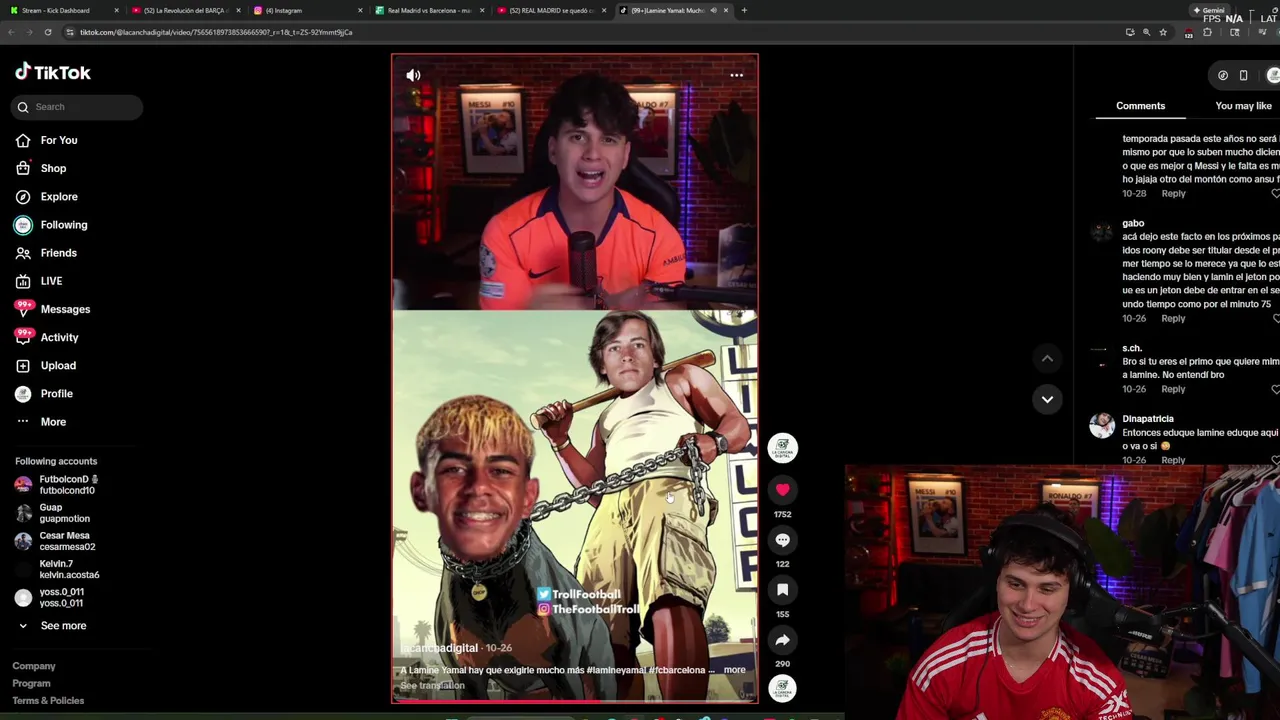Image resolution: width=1280 pixels, height=720 pixels.
Task: Reply to Dinapatricia's comment
Action: [1173, 461]
